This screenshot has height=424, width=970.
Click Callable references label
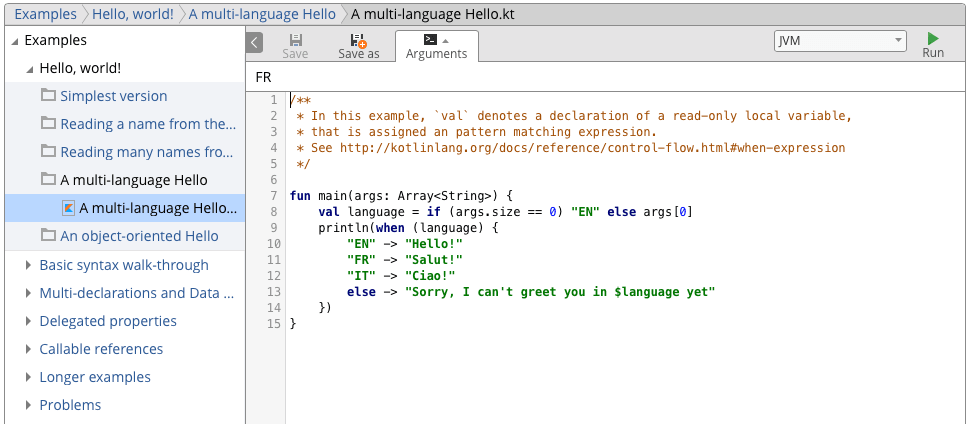(x=101, y=349)
